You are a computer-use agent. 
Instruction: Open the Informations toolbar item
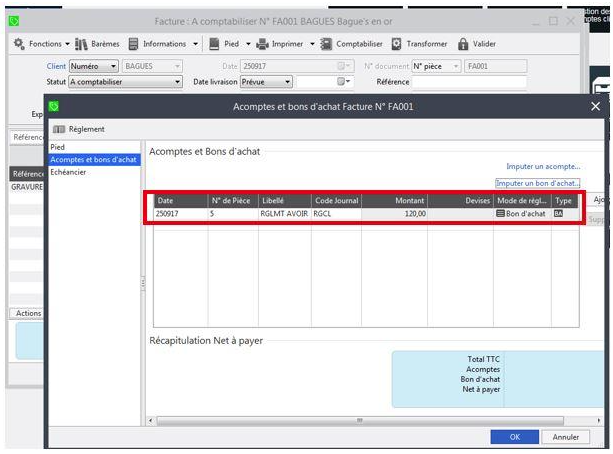134,44
